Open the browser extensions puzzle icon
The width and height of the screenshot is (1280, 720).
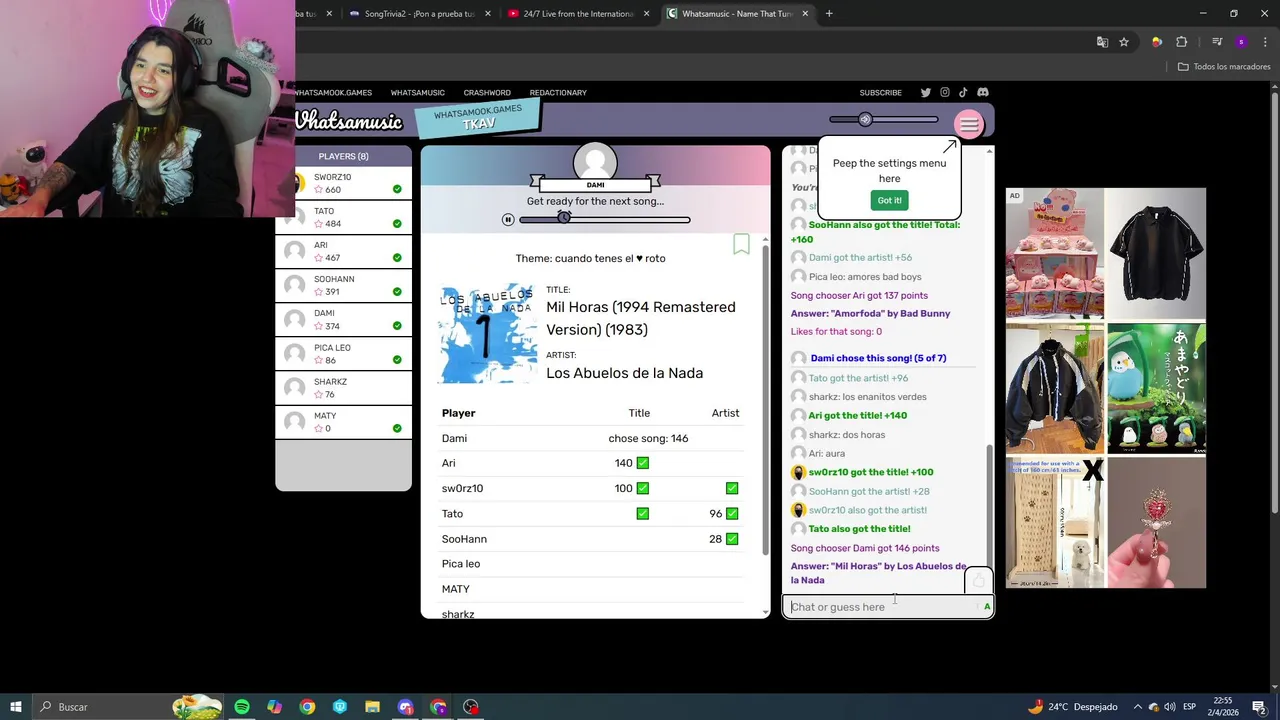pos(1182,42)
